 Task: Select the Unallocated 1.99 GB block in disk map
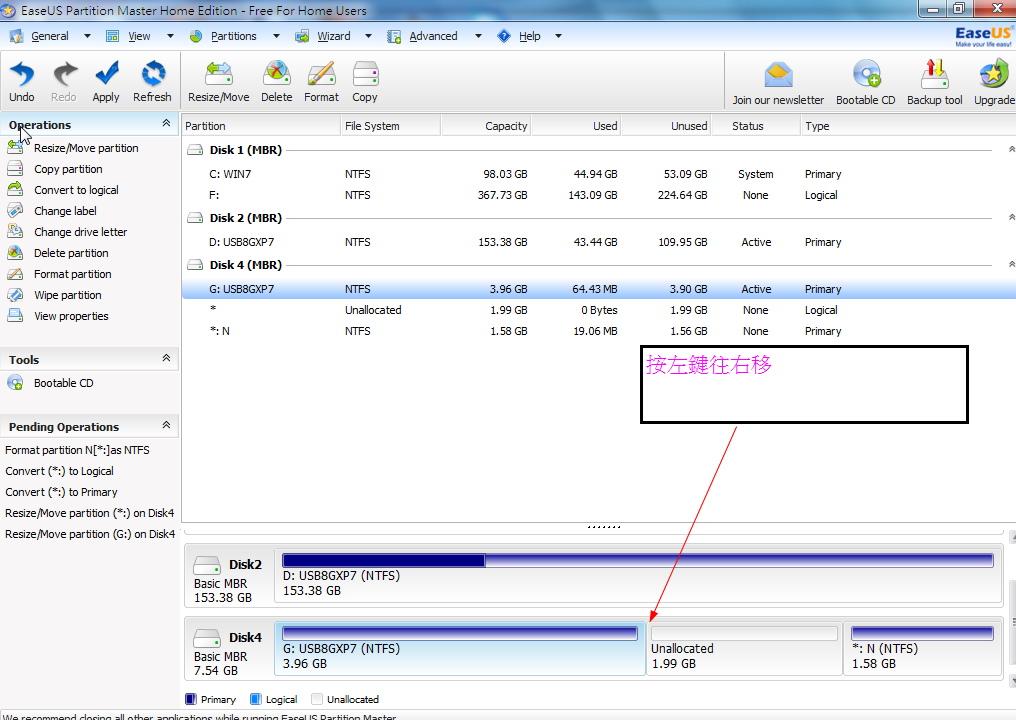click(745, 649)
